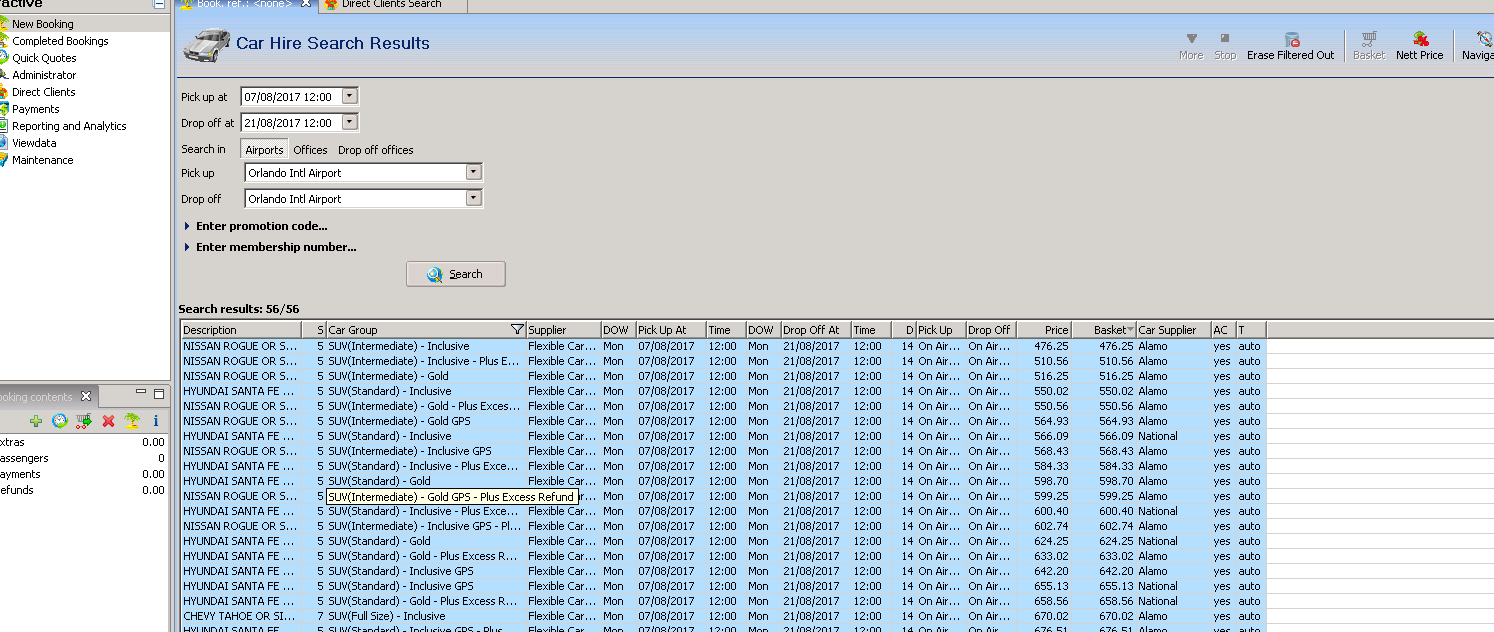
Task: Open the Drop off airport dropdown
Action: coord(474,198)
